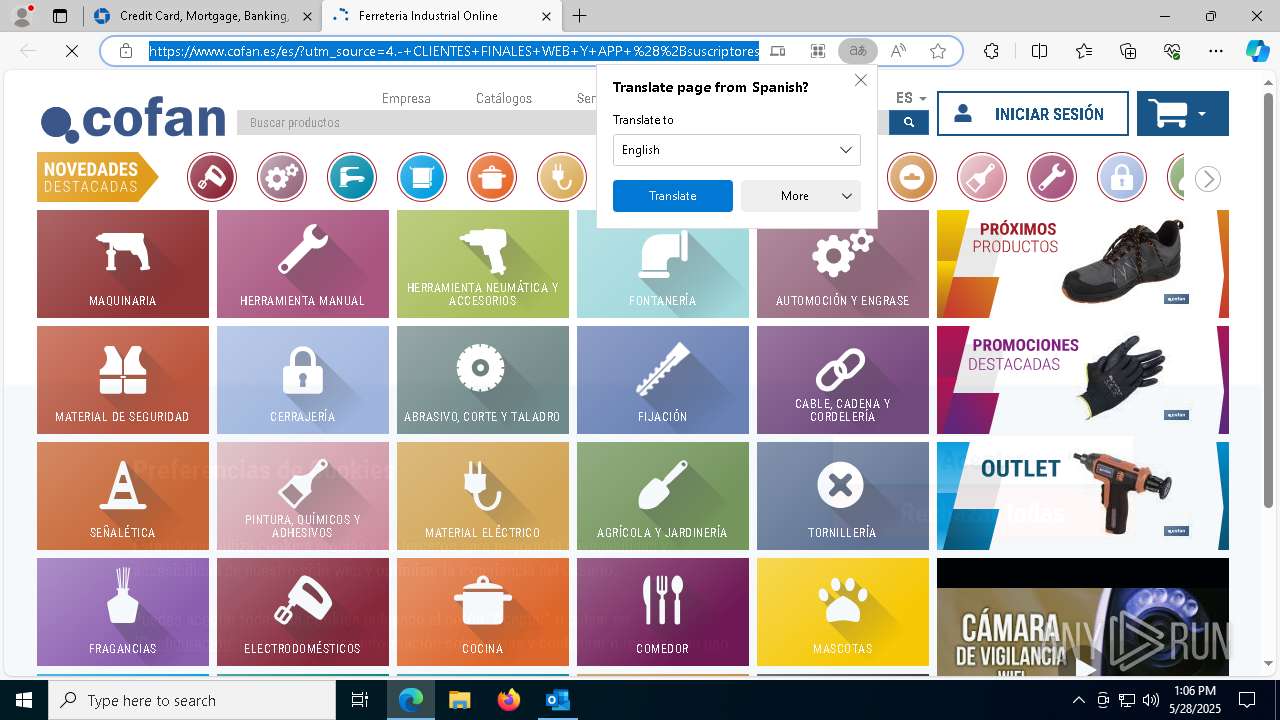Select Material de Seguridad tile

click(123, 380)
